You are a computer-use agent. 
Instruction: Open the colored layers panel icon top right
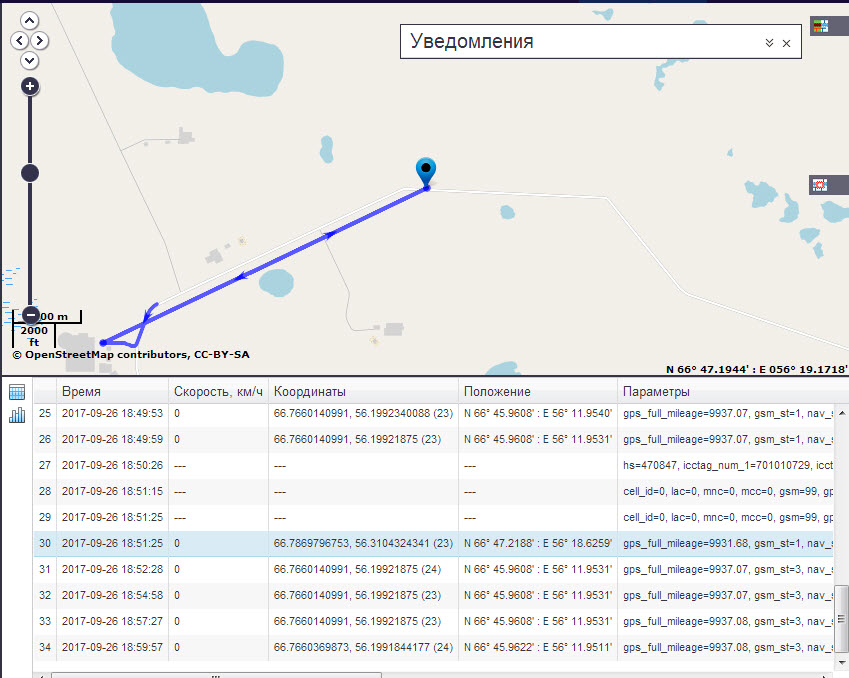820,26
